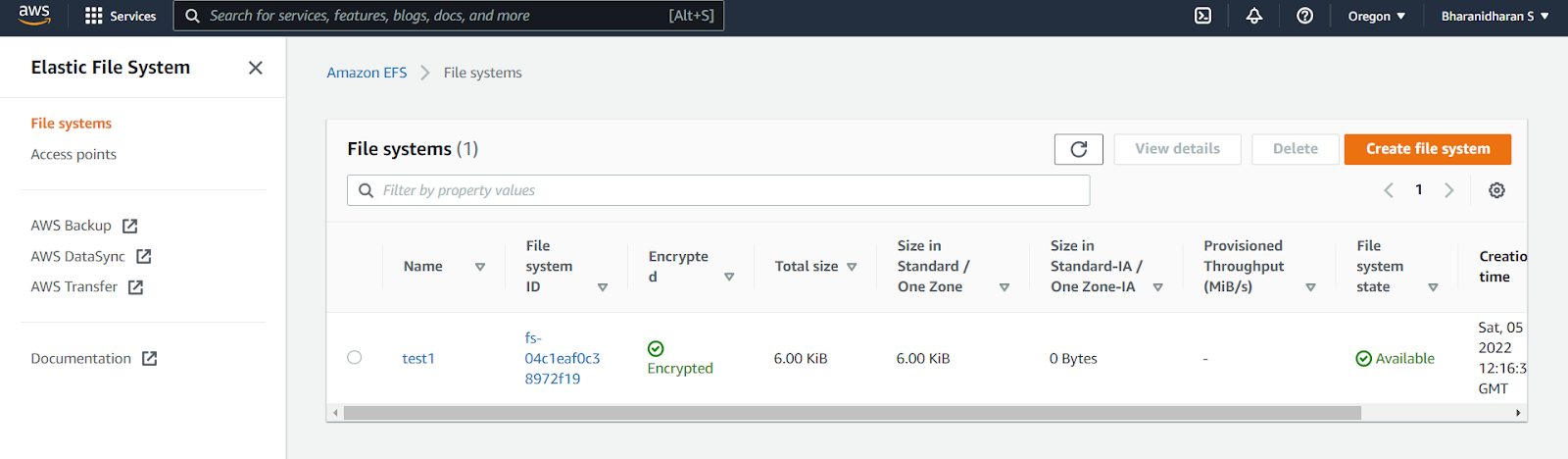Click Create file system button
Image resolution: width=1568 pixels, height=459 pixels.
tap(1428, 149)
